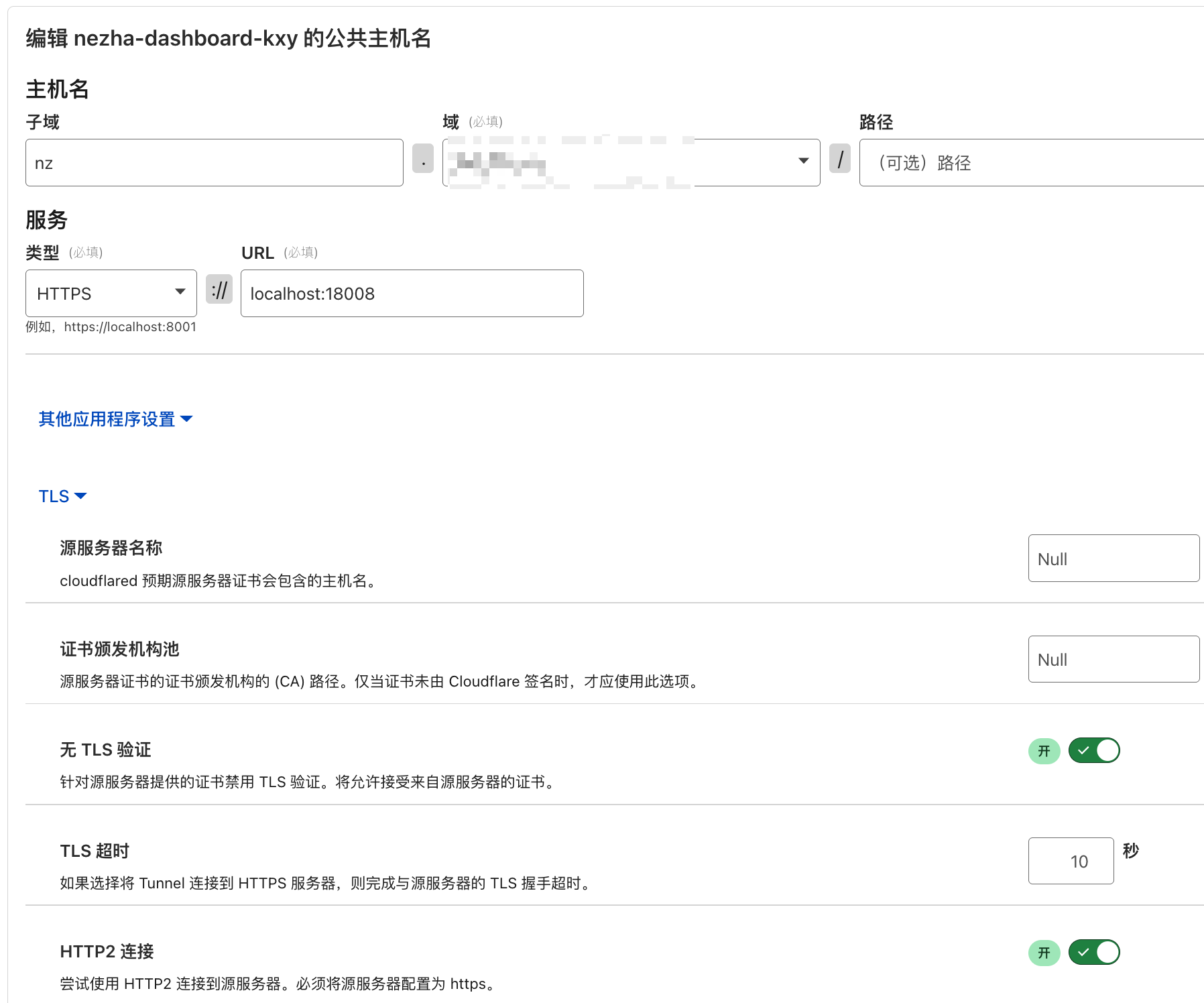Click the 子域 field containing nz

point(215,162)
